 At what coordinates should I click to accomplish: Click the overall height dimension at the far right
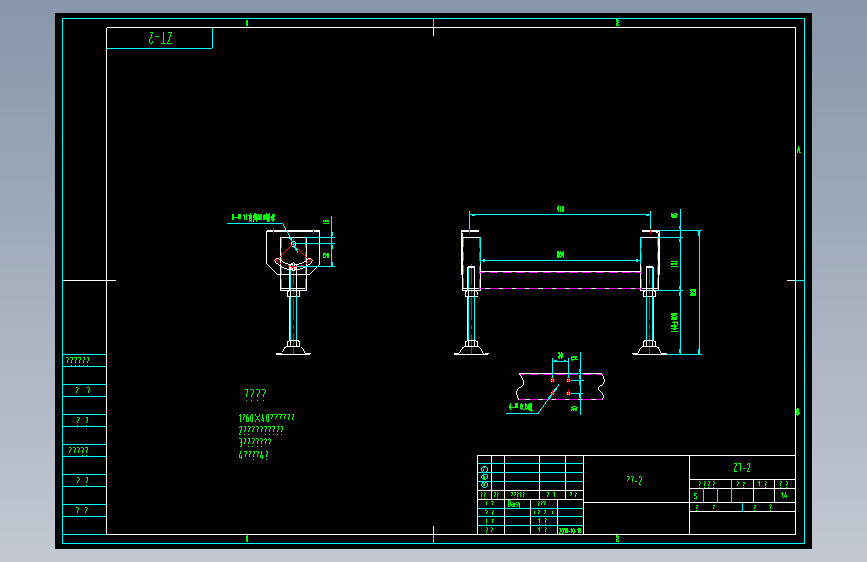693,292
